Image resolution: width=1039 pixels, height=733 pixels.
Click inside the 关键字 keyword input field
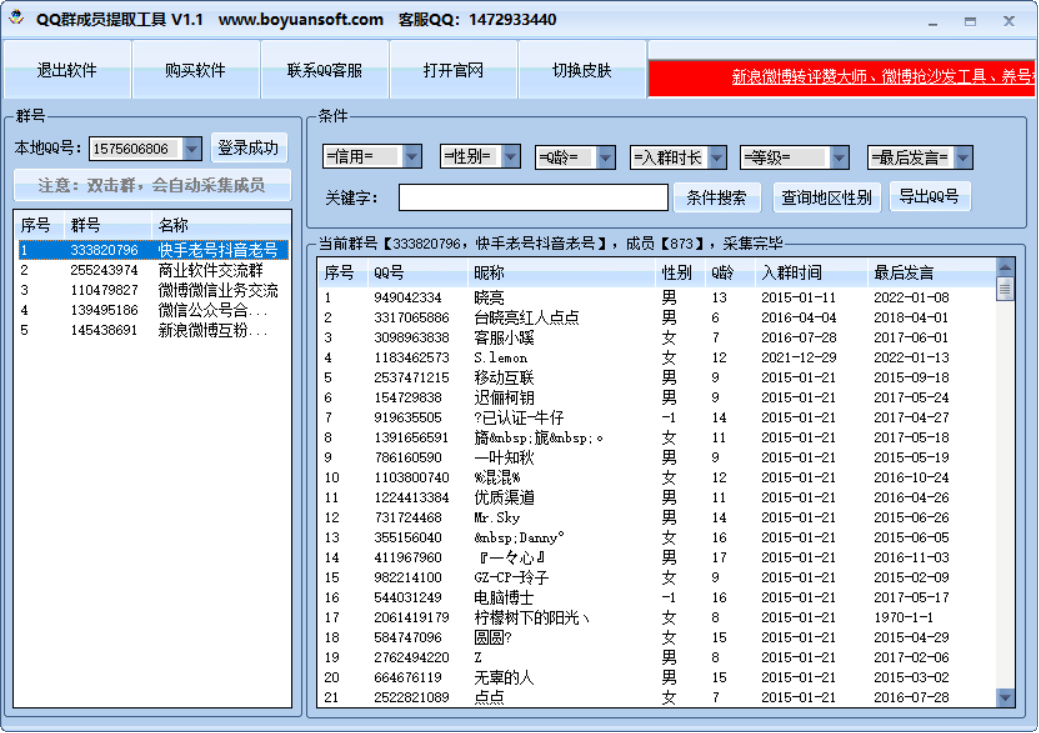533,197
